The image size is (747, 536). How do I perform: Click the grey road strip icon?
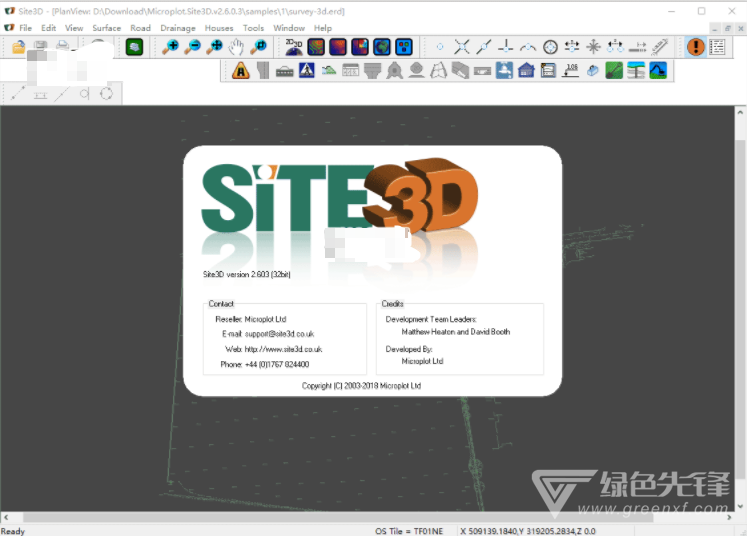[262, 71]
